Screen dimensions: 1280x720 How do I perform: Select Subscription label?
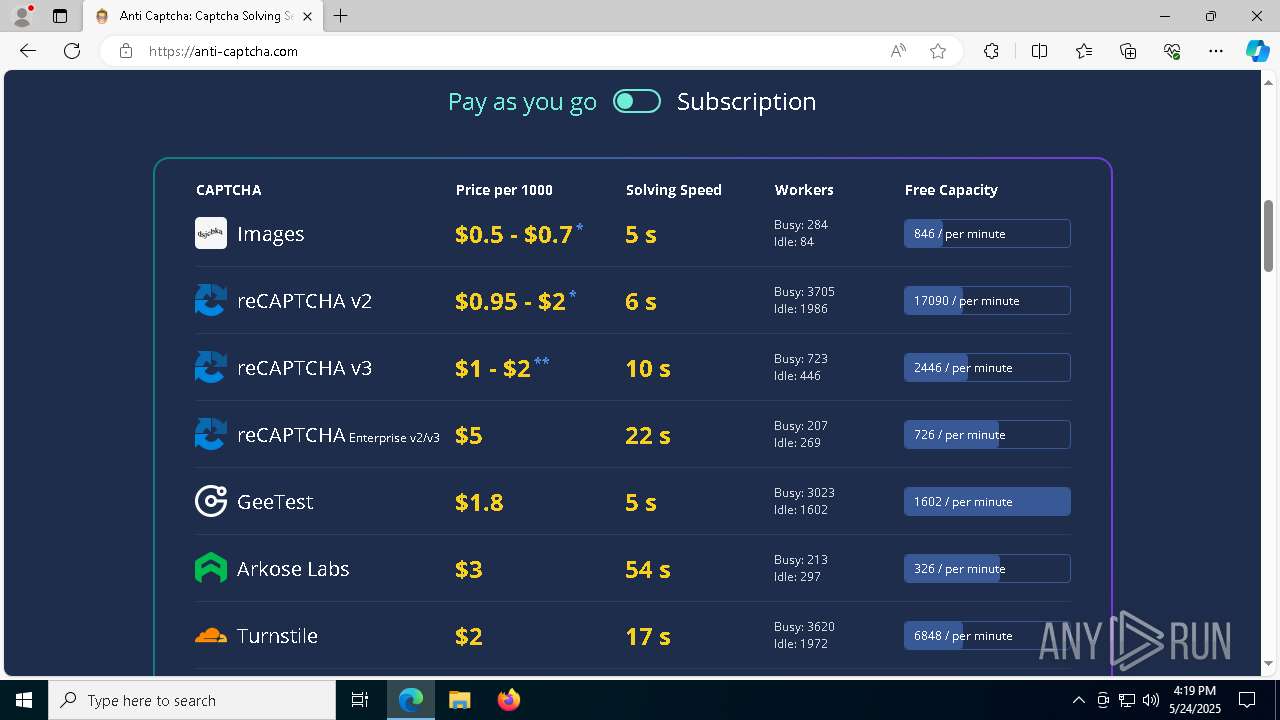[746, 102]
